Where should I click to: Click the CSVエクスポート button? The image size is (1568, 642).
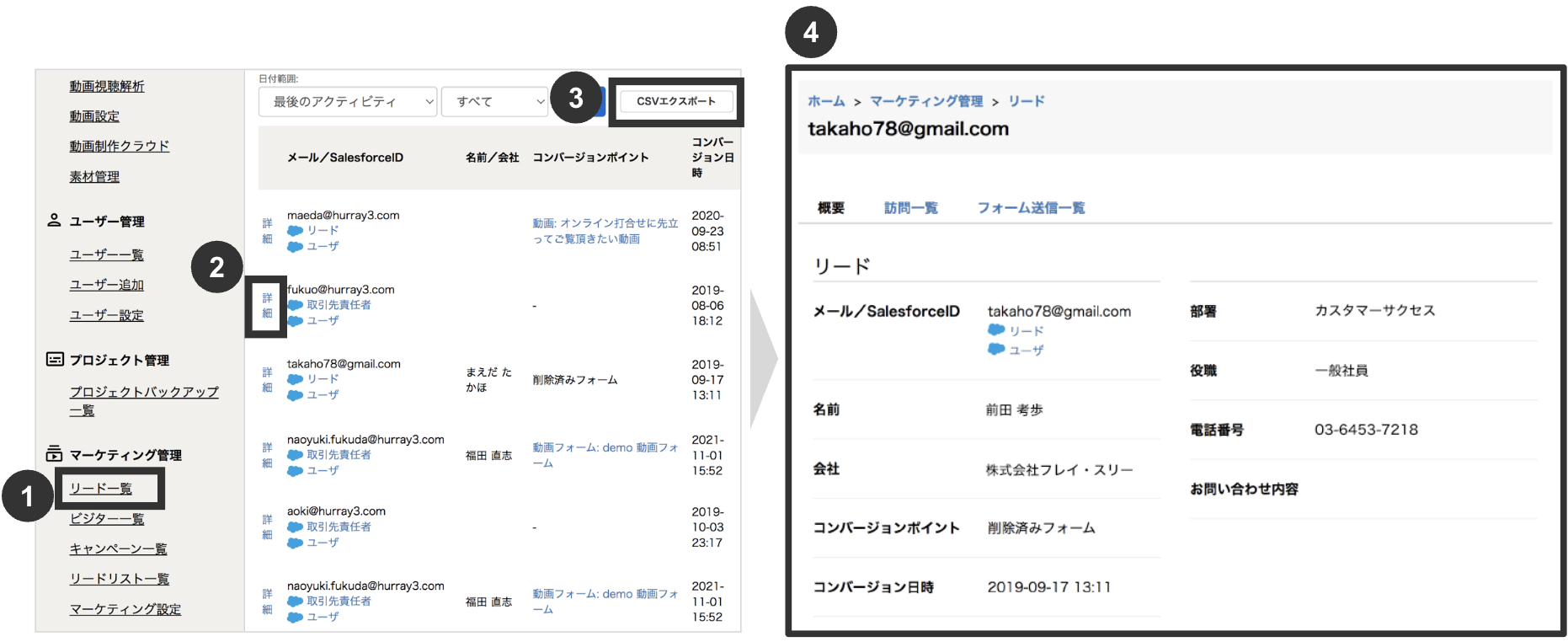[x=676, y=101]
